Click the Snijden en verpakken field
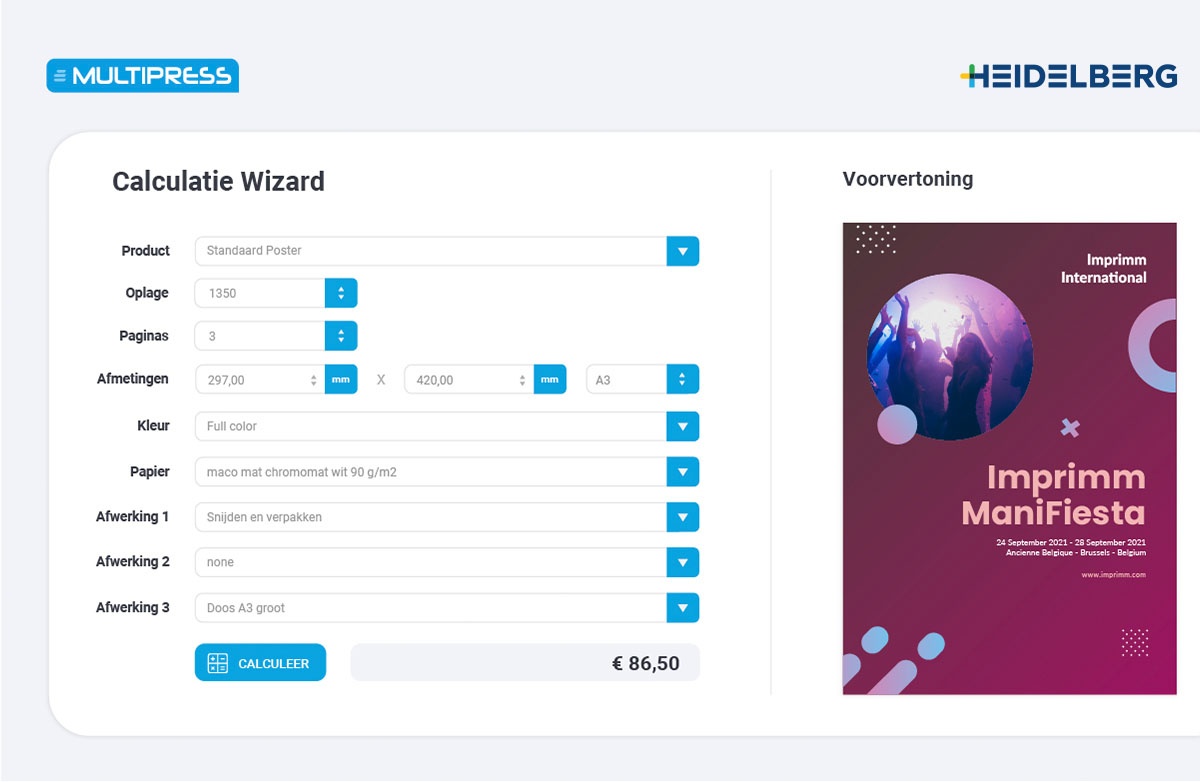Screen dimensions: 1200x782 431,517
